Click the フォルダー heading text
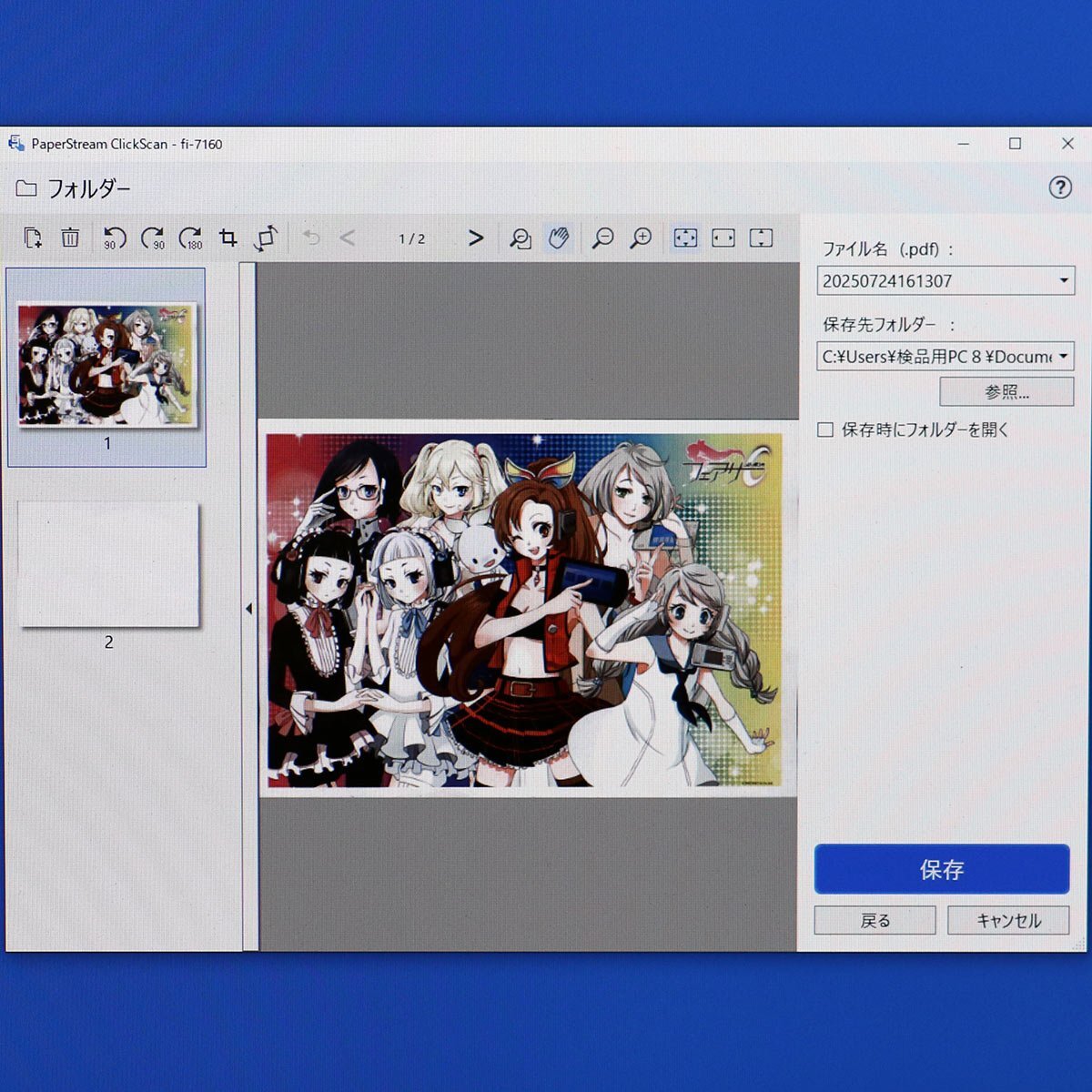Screen dimensions: 1092x1092 [x=89, y=189]
